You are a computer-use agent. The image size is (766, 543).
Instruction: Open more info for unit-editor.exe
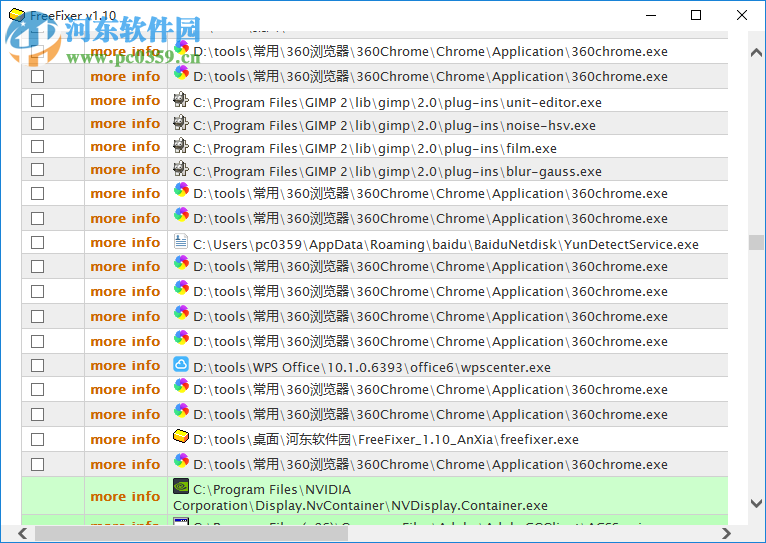(125, 101)
